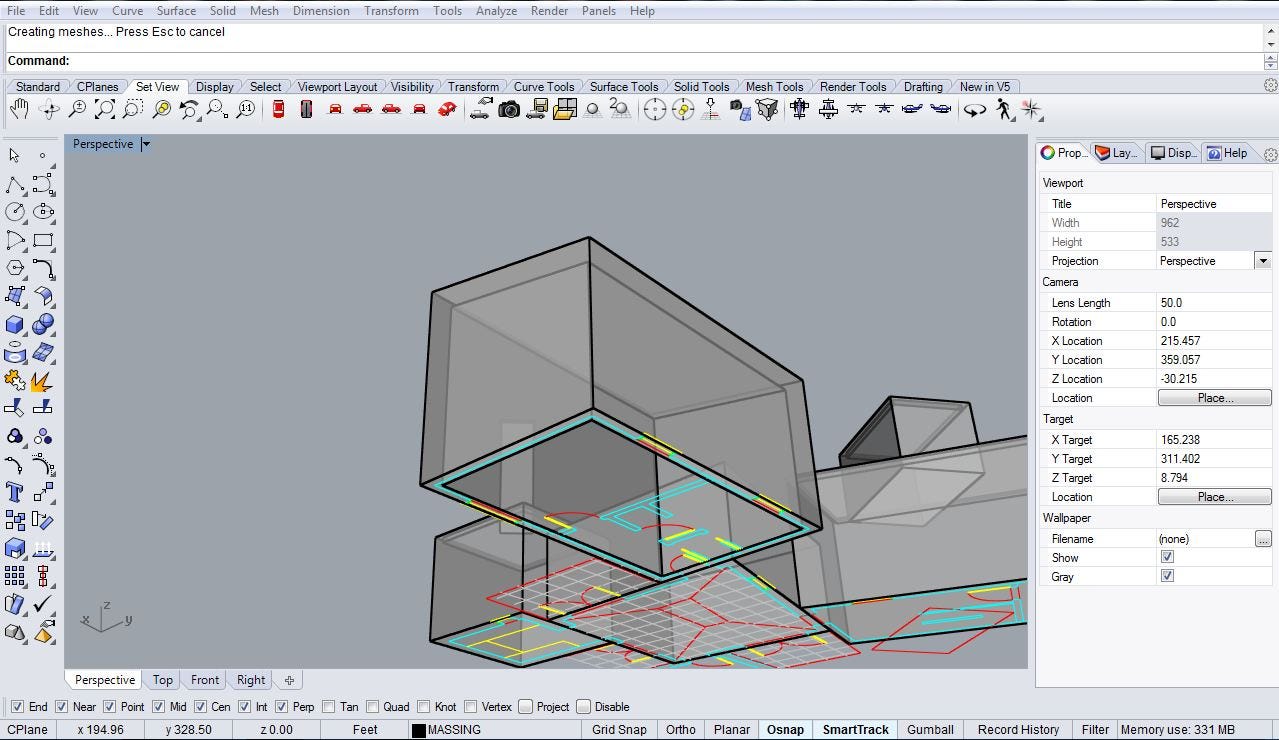Open the Perspective viewport title menu

(x=144, y=143)
